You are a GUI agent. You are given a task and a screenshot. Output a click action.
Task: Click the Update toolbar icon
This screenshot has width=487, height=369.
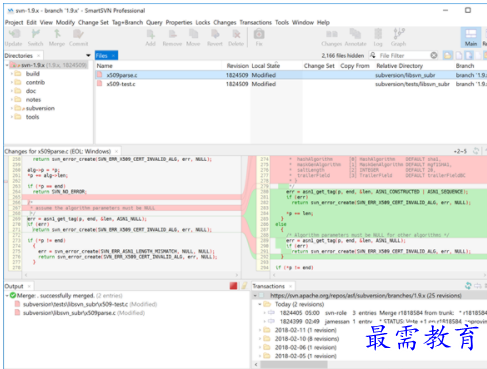(x=14, y=38)
